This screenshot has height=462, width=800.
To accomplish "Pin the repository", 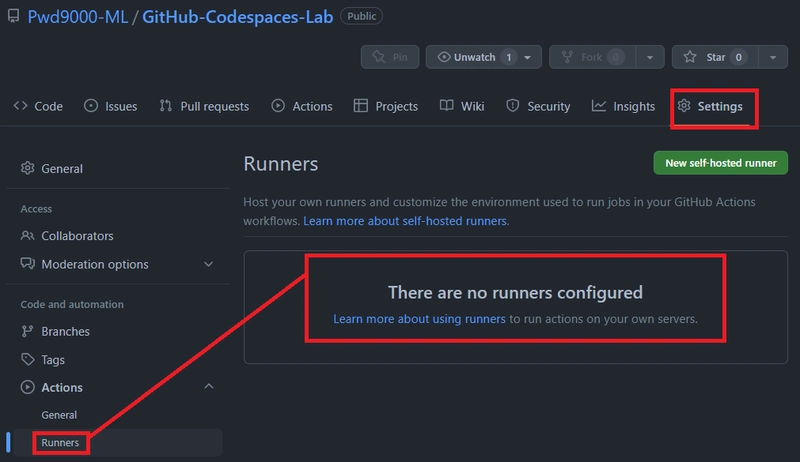I will (390, 57).
